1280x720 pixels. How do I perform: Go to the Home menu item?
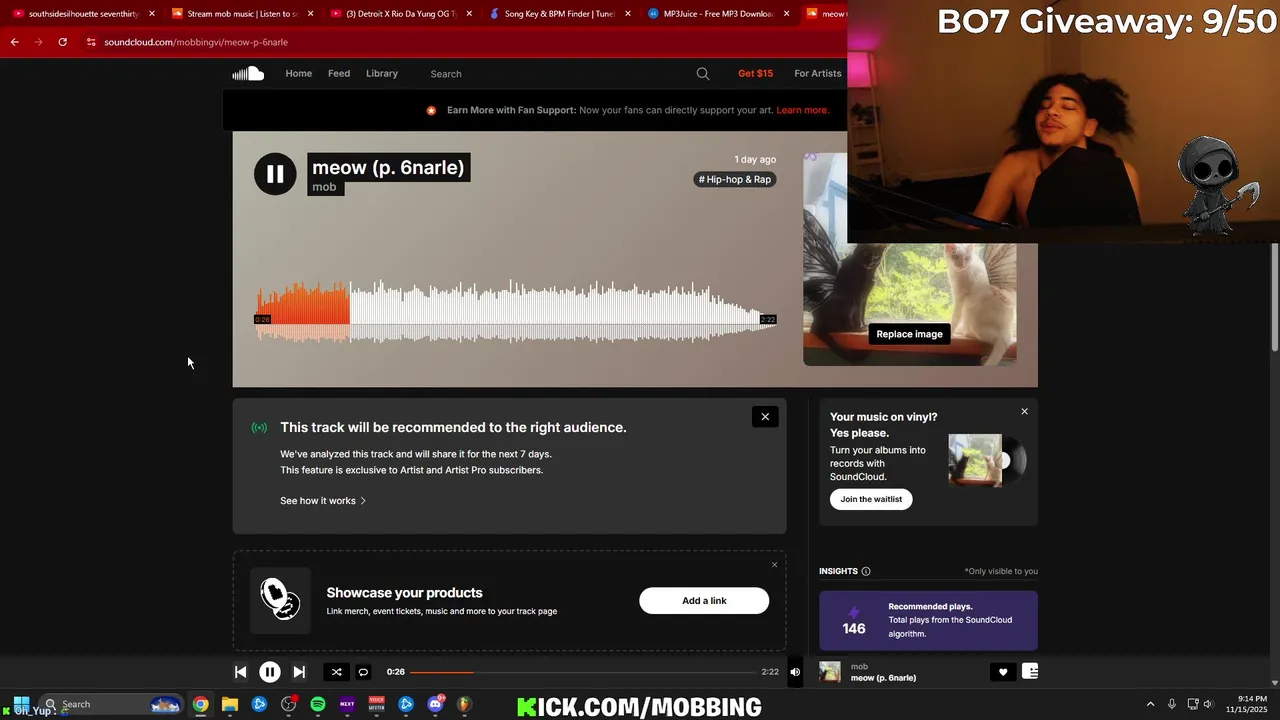coord(299,73)
